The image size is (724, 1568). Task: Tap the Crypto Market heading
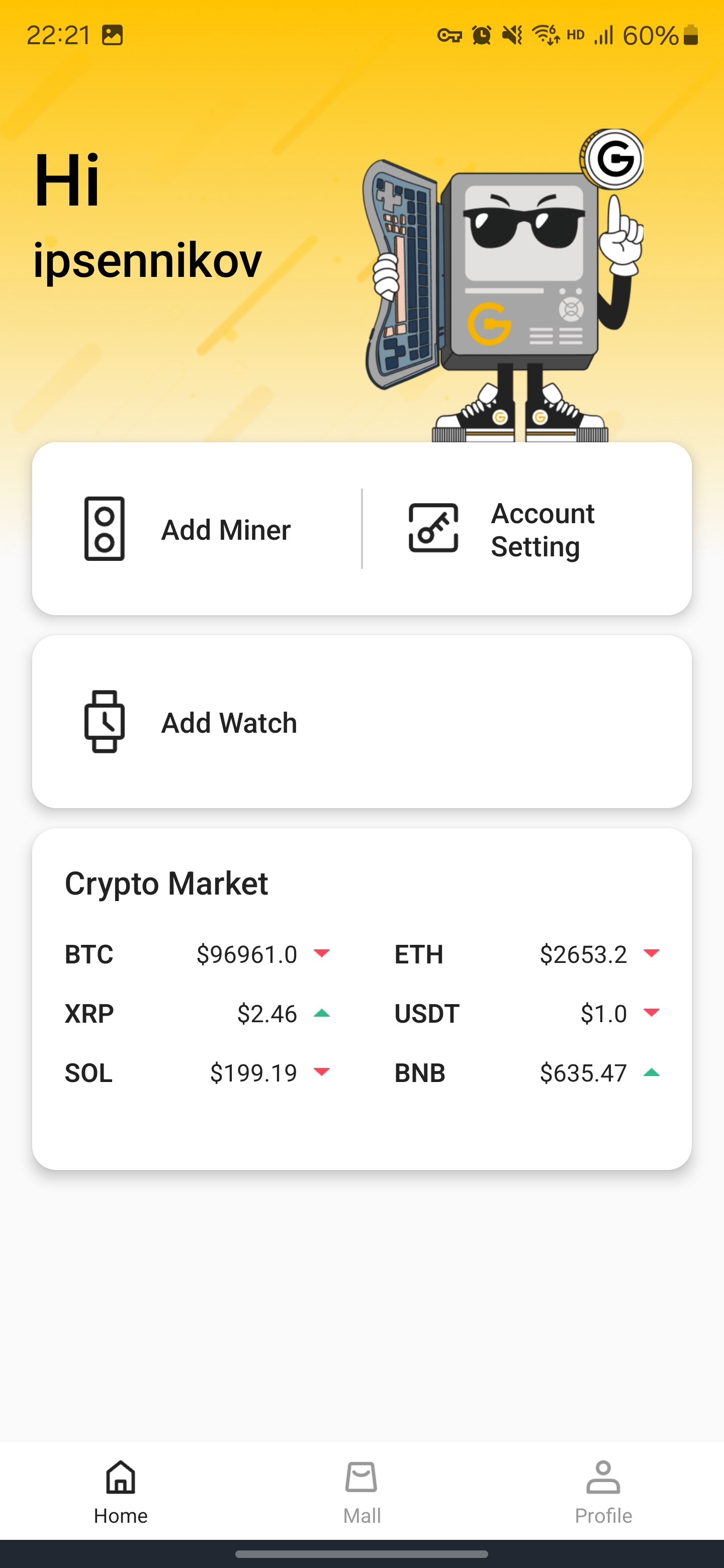(x=166, y=883)
